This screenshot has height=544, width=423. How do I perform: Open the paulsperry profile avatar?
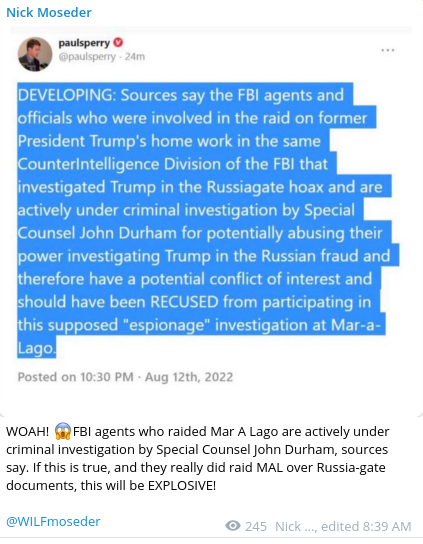click(x=35, y=54)
